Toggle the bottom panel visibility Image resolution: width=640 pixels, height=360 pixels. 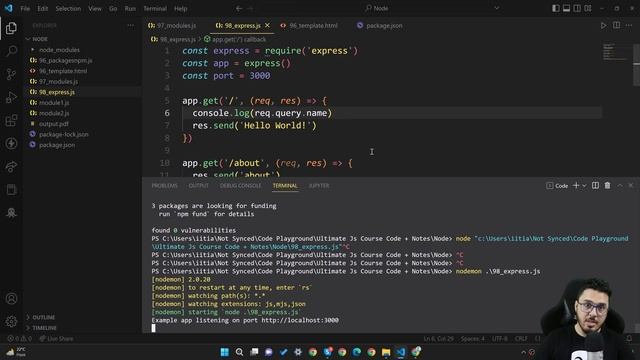click(x=567, y=8)
